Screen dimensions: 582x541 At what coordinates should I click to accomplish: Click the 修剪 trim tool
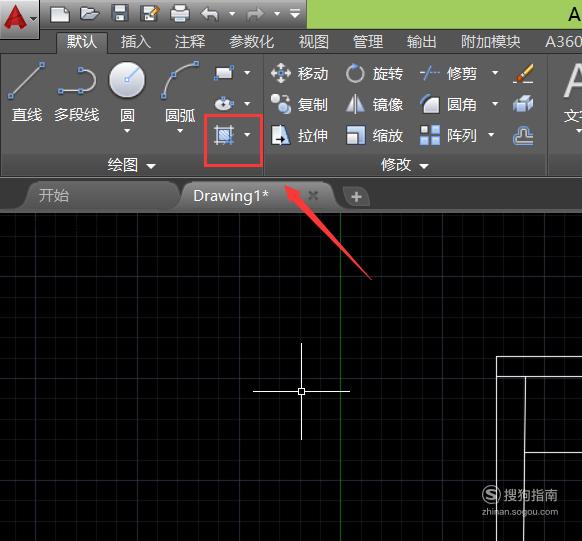[448, 73]
